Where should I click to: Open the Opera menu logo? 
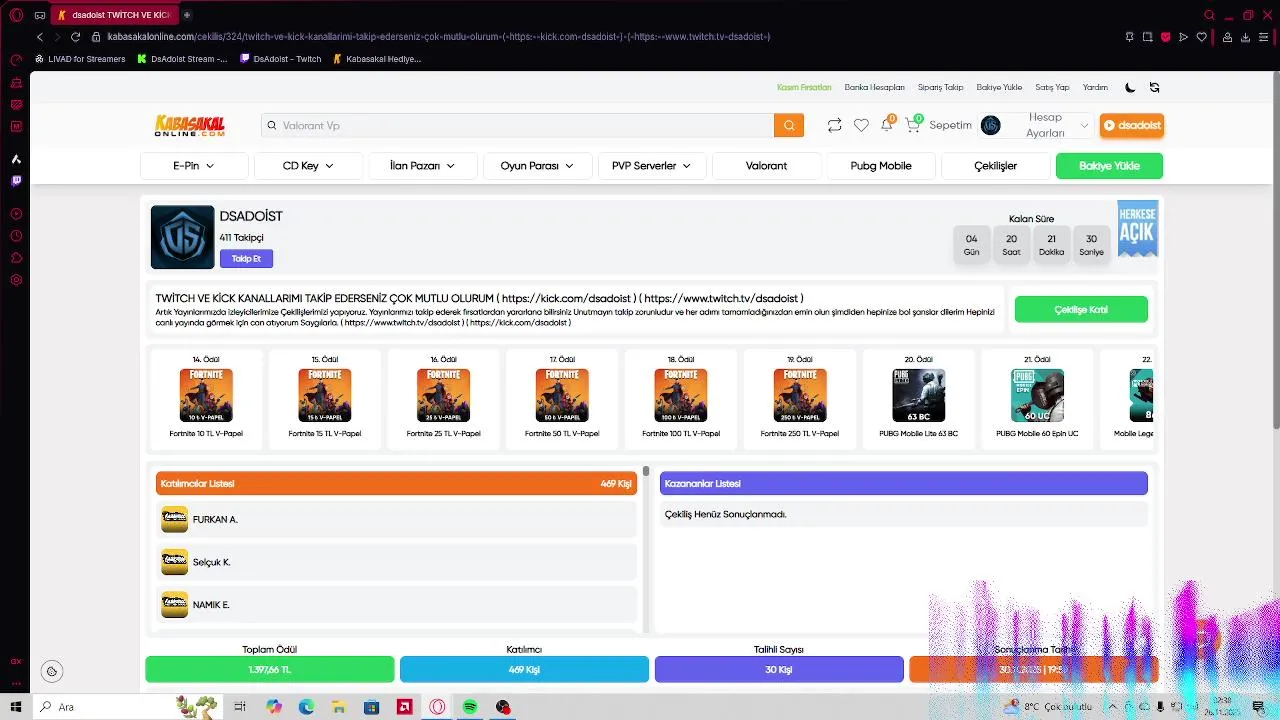point(16,15)
